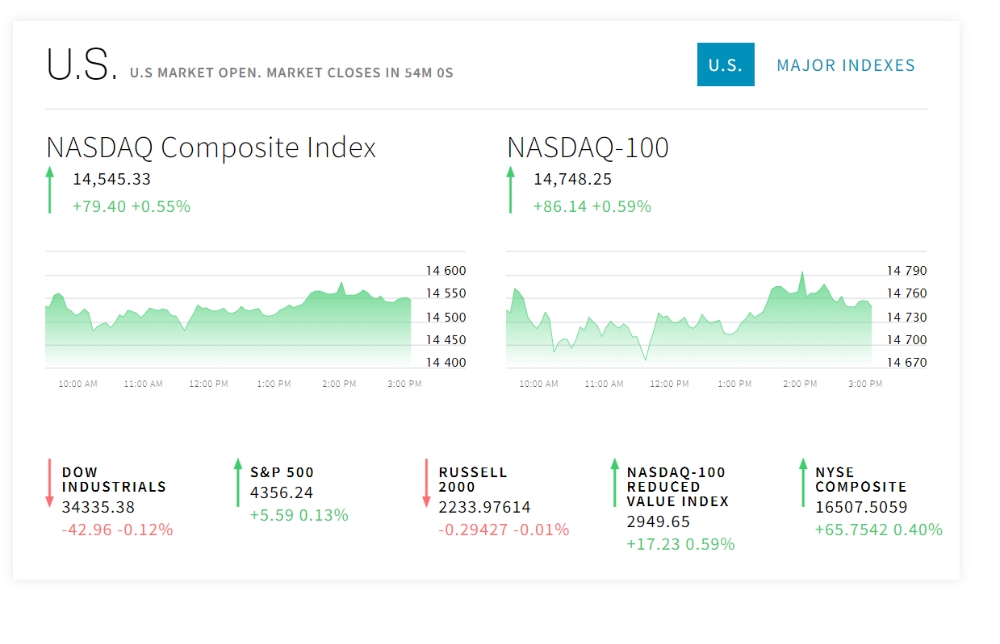The height and width of the screenshot is (644, 1000).
Task: Click the S&P 500 value 4356.24
Action: point(281,493)
